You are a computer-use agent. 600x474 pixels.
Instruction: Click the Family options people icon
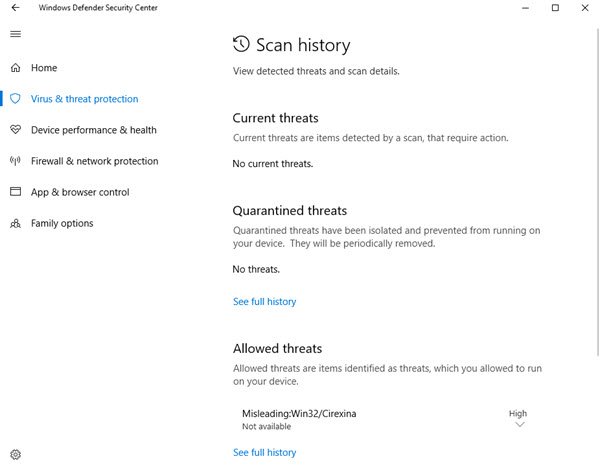tap(15, 223)
